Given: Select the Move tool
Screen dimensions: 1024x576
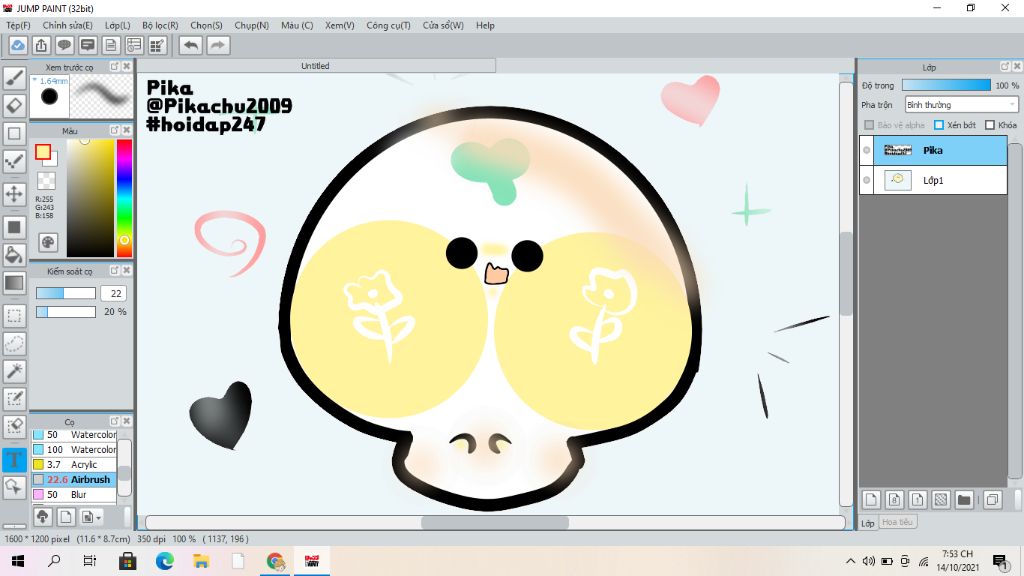Looking at the screenshot, I should (x=14, y=194).
